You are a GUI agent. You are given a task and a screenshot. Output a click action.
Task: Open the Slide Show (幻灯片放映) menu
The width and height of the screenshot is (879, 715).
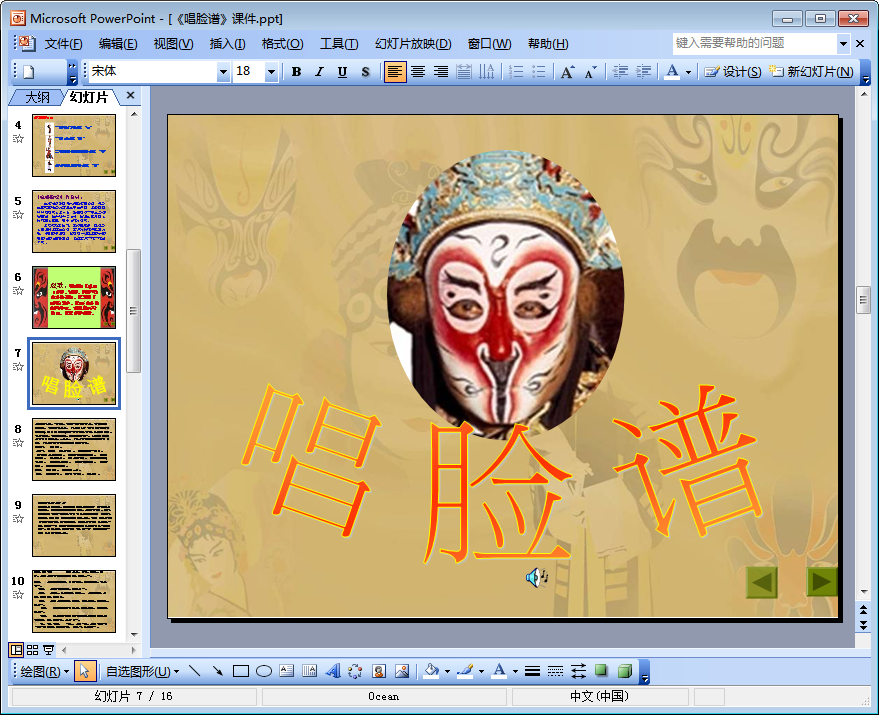(413, 44)
